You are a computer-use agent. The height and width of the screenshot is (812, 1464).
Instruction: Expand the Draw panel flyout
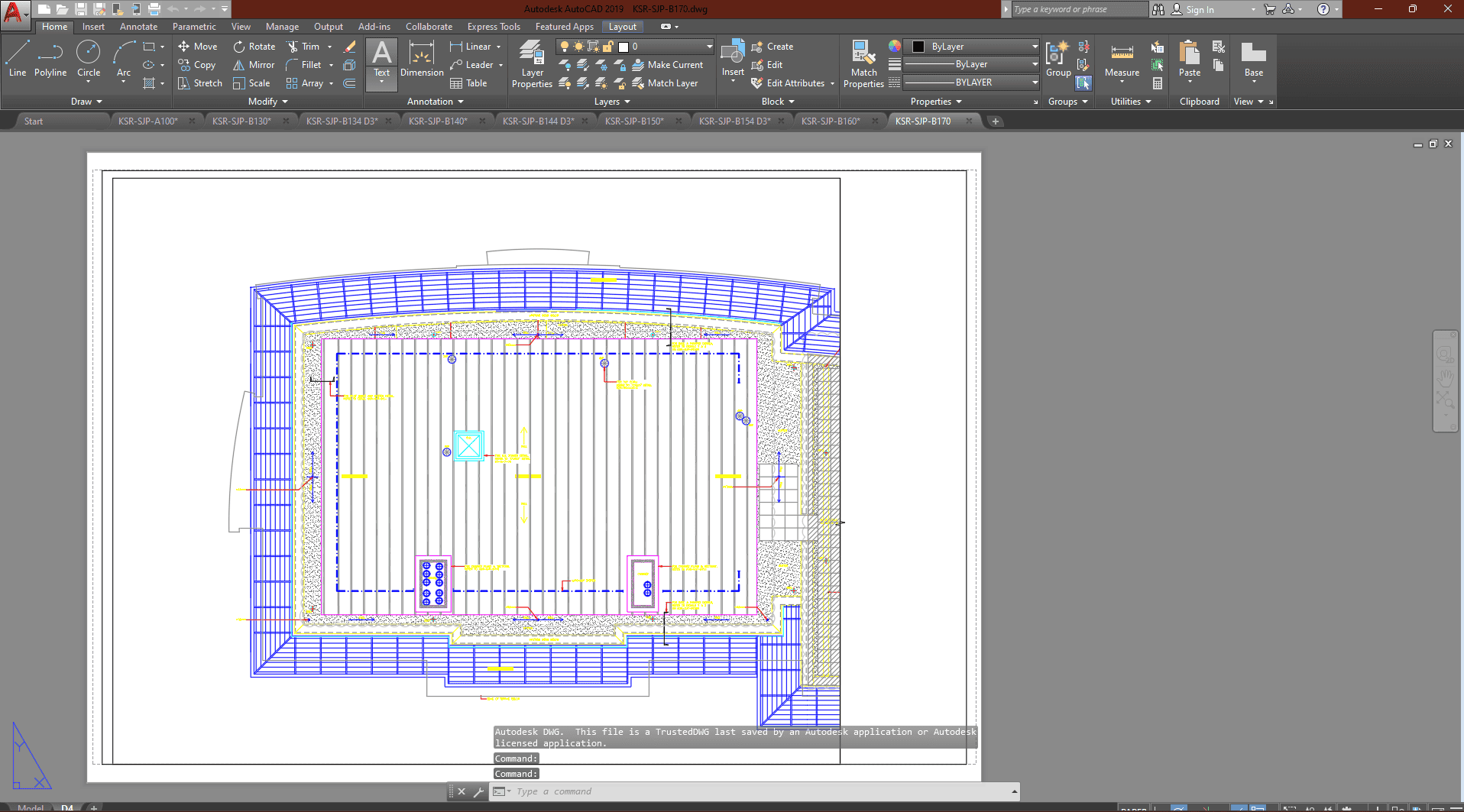pyautogui.click(x=86, y=102)
